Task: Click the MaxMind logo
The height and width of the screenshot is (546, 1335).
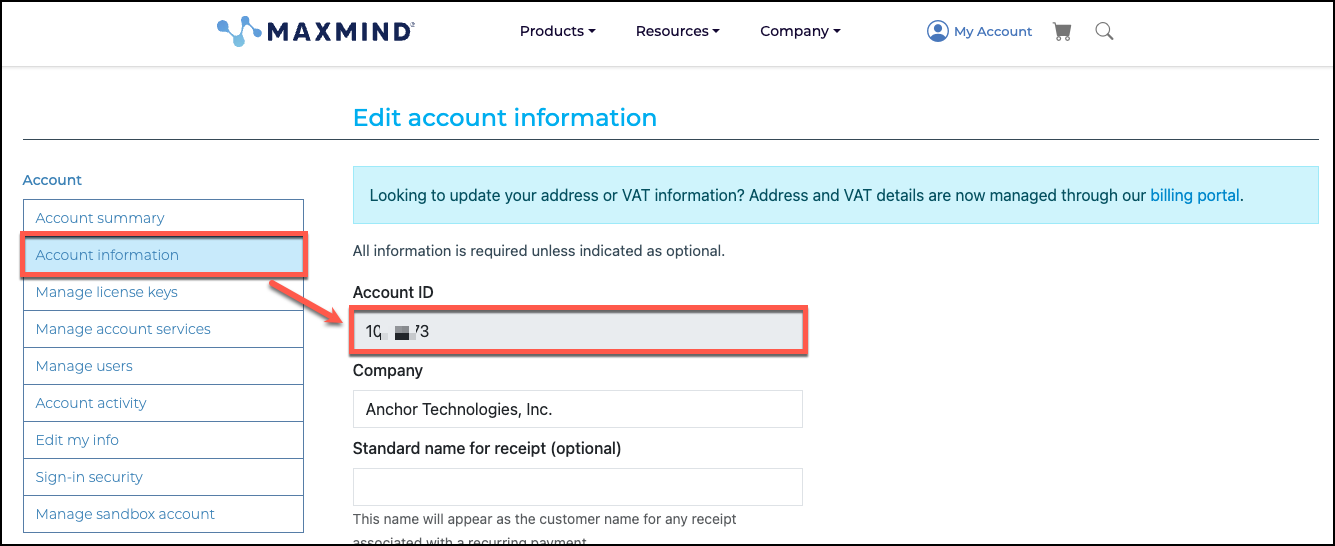Action: (x=315, y=31)
